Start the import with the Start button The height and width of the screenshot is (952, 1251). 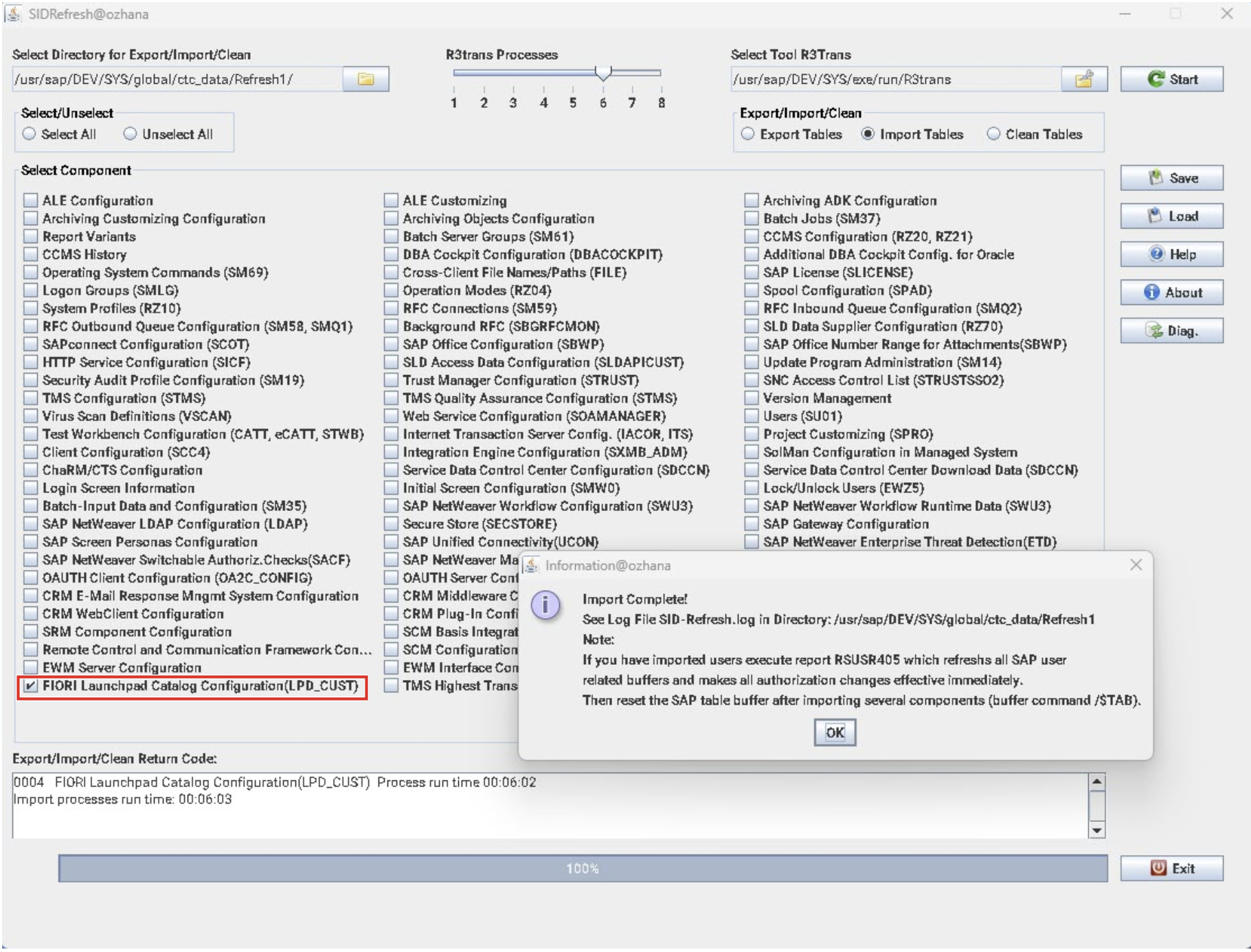click(x=1173, y=78)
